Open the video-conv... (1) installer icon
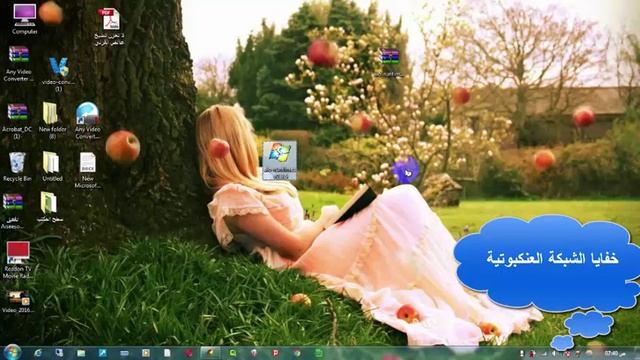640x360 pixels. pos(59,73)
